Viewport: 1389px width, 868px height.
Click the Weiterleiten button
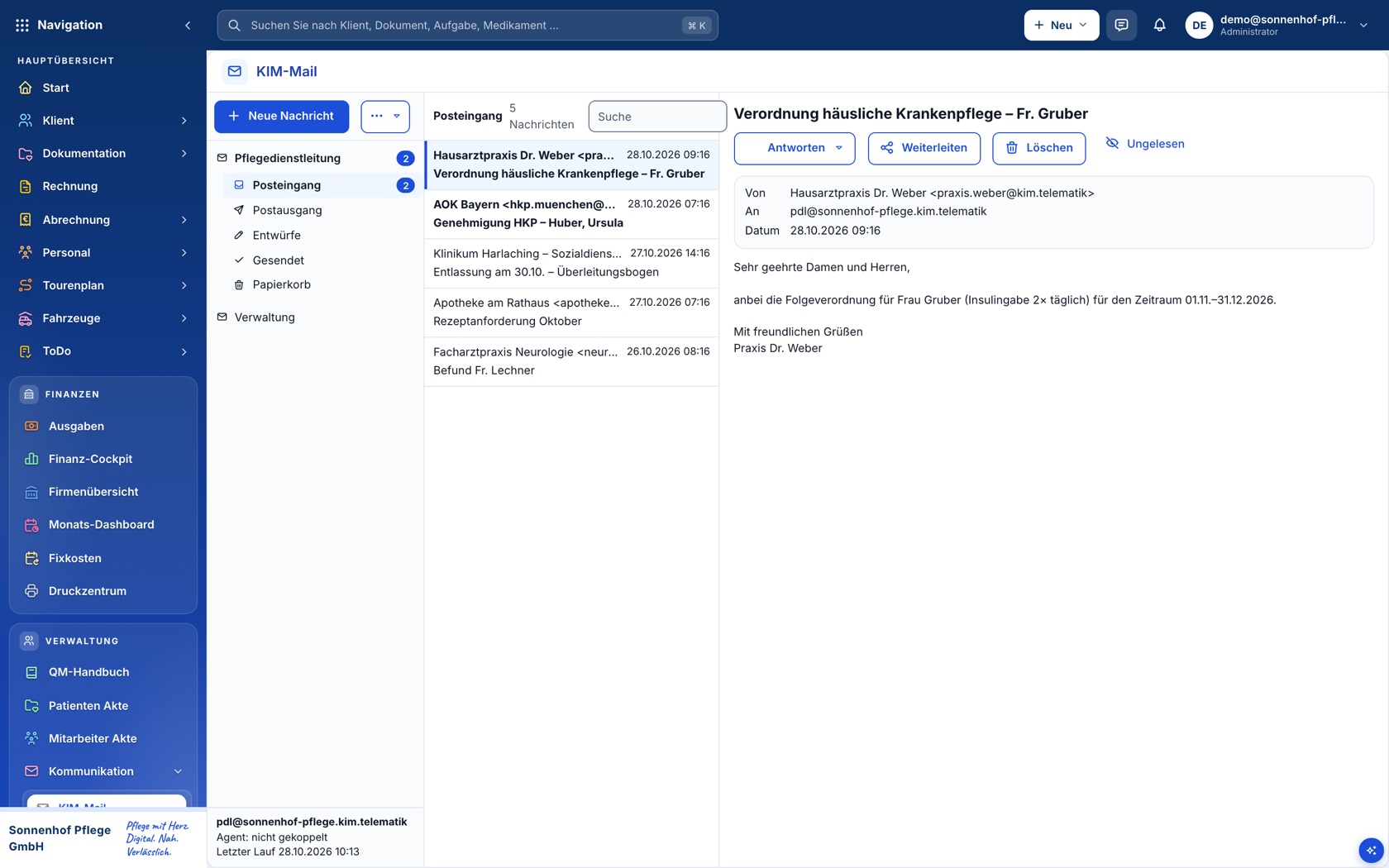pyautogui.click(x=924, y=148)
